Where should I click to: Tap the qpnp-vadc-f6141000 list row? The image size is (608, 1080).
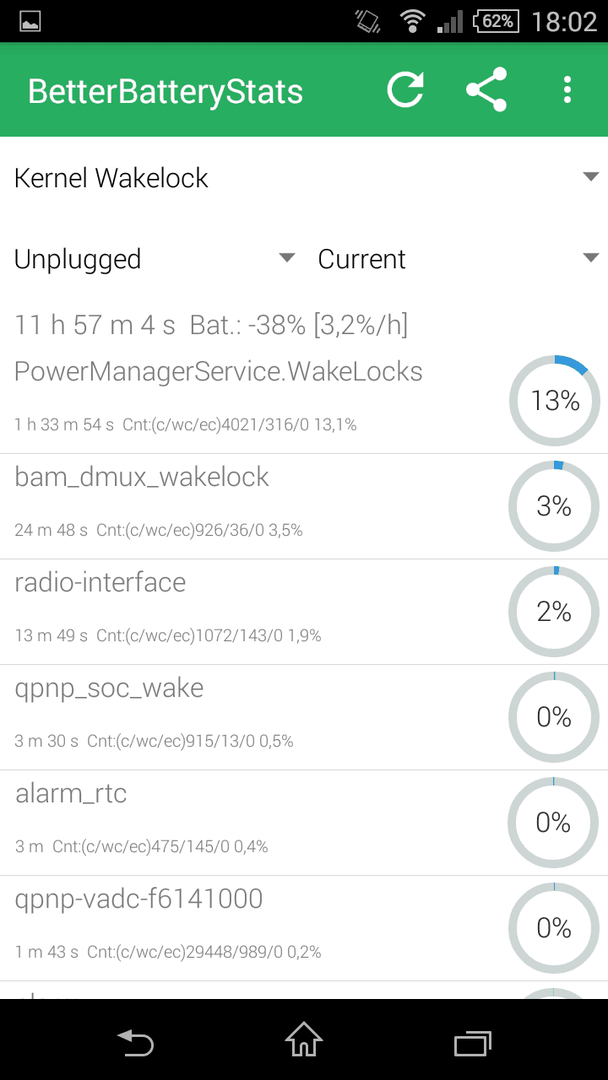click(304, 928)
